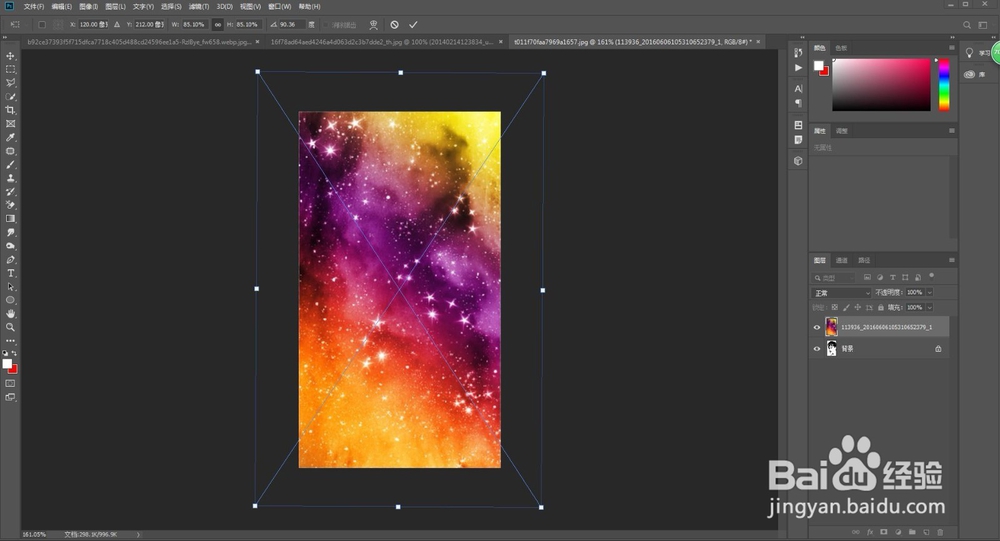Open the Properties panel flyout menu
This screenshot has width=1000, height=541.
[952, 131]
